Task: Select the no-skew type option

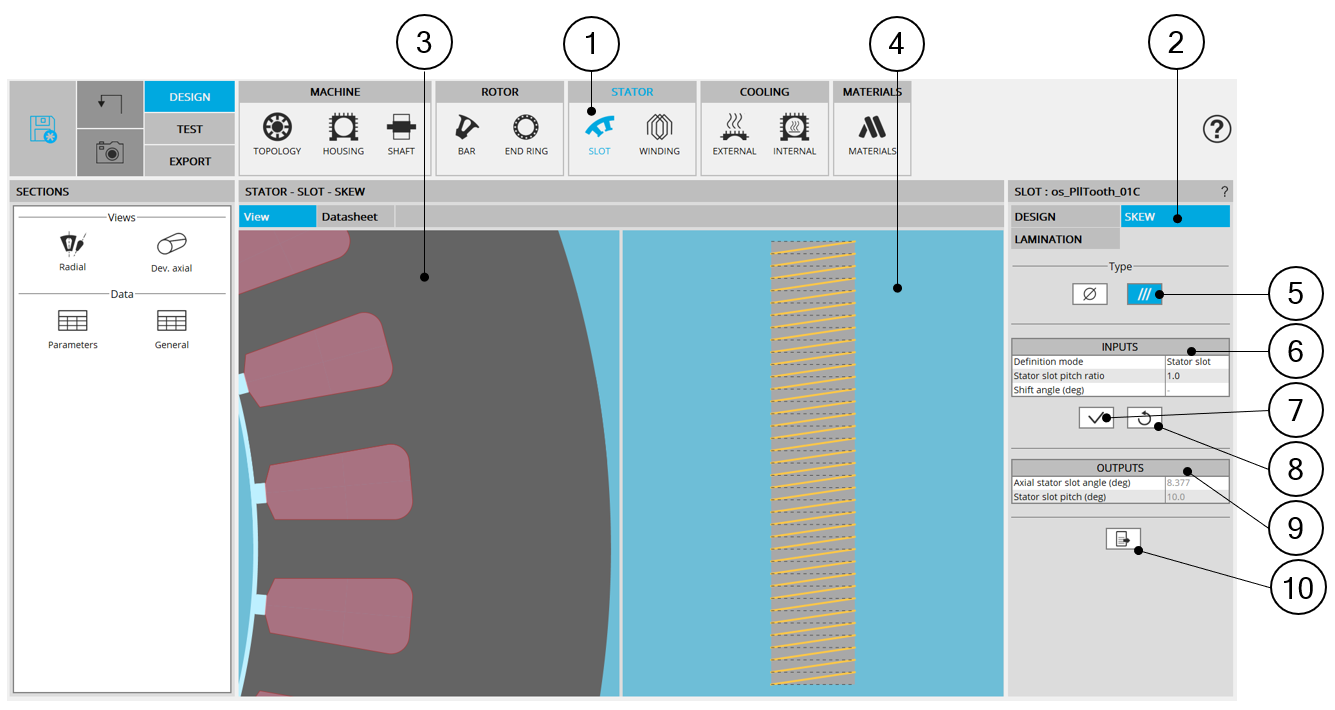Action: pos(1089,294)
